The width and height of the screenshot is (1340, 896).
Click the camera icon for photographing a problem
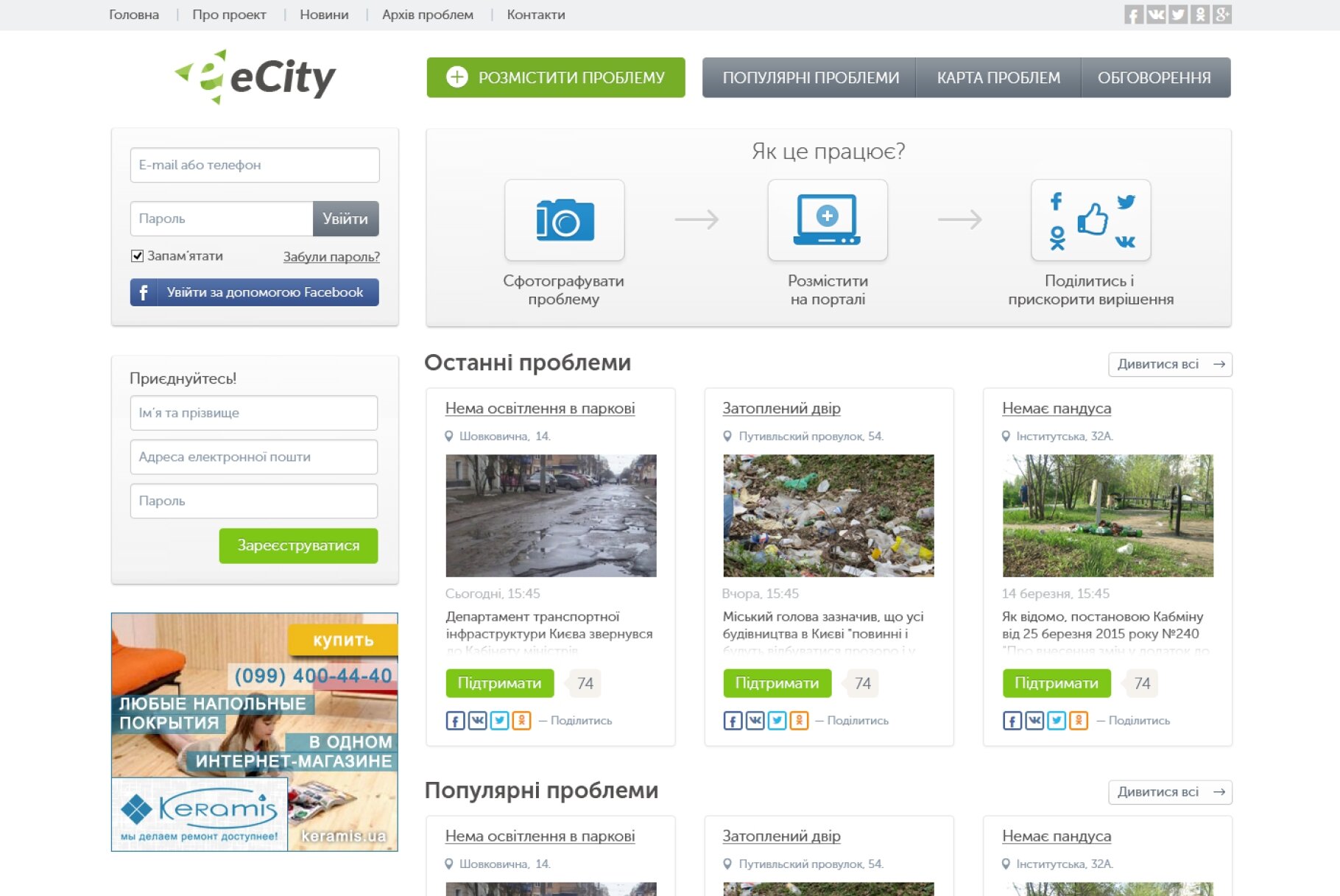(565, 220)
